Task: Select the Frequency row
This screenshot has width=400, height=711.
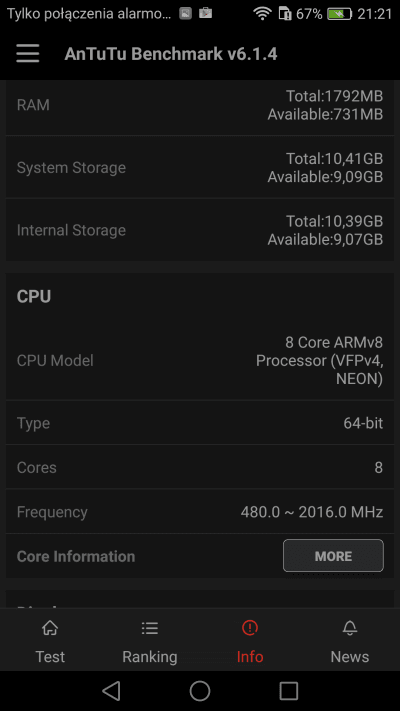Action: coord(200,512)
